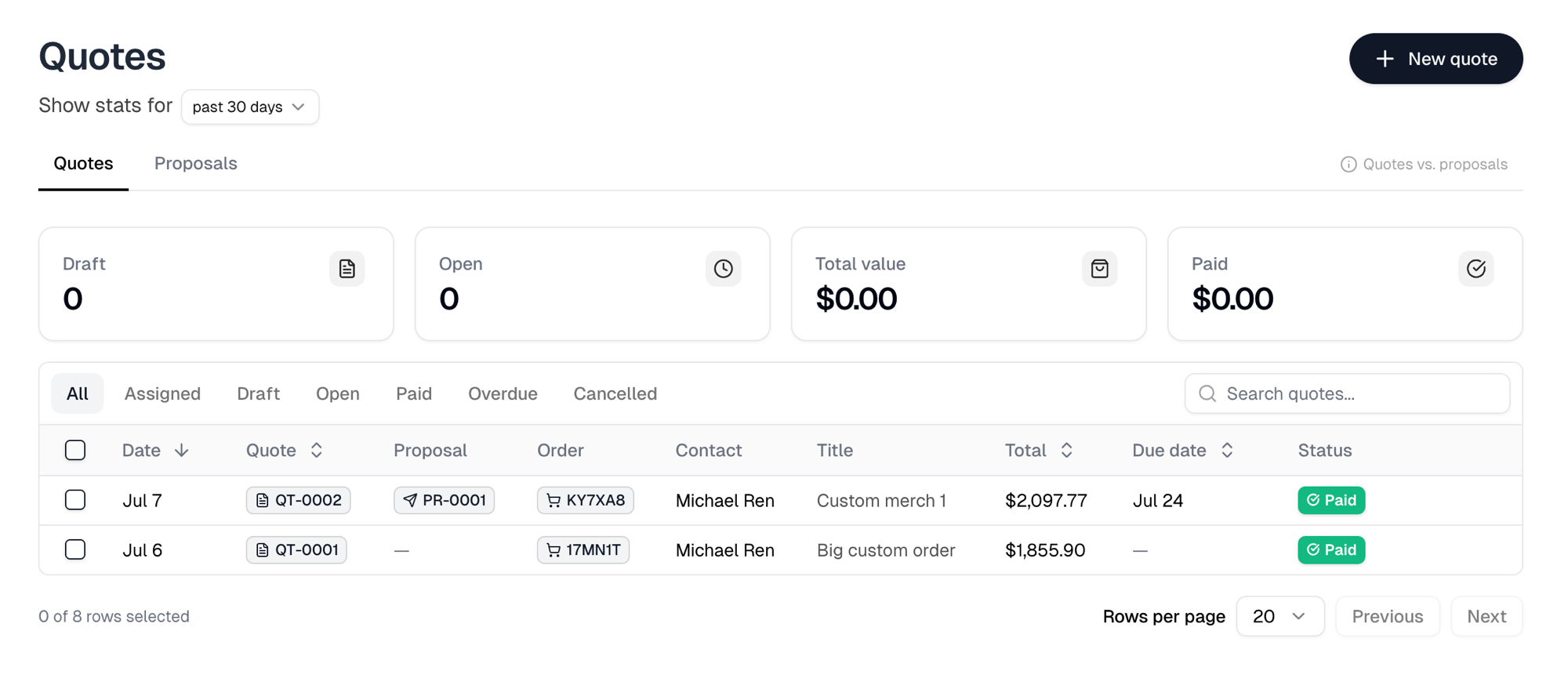
Task: Click the Draft document icon in stats card
Action: coord(347,269)
